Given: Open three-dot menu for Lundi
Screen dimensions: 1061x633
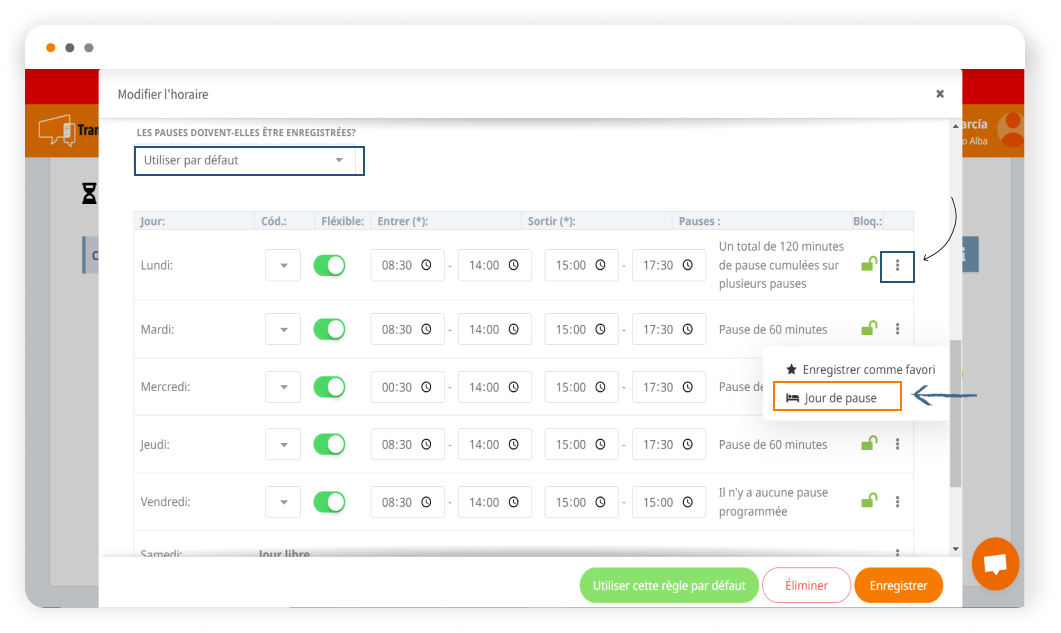Looking at the screenshot, I should tap(898, 266).
